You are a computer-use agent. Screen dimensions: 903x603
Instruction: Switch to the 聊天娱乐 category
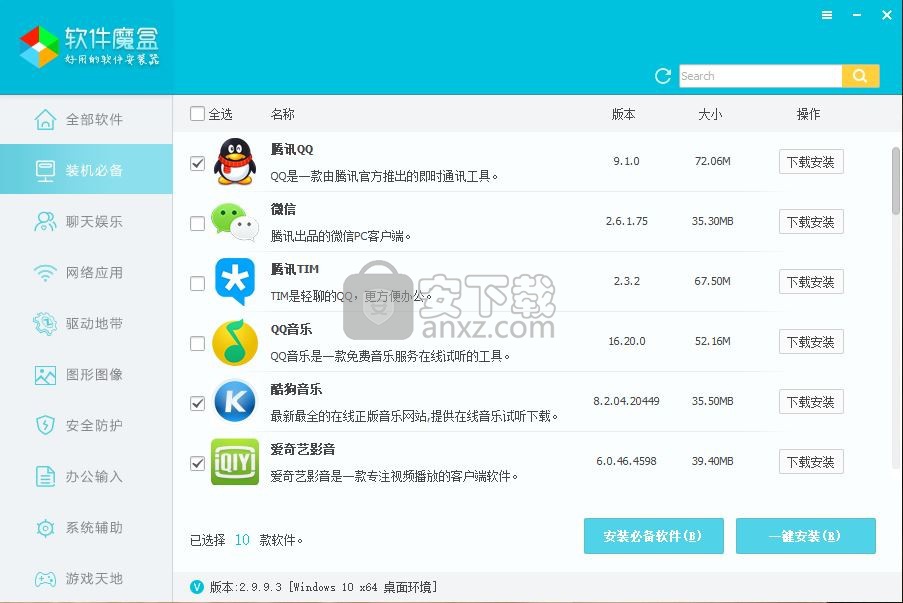(x=86, y=221)
